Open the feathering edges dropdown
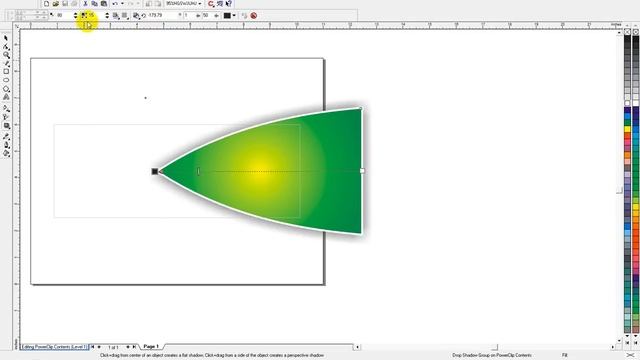Image resolution: width=640 pixels, height=360 pixels. point(125,16)
